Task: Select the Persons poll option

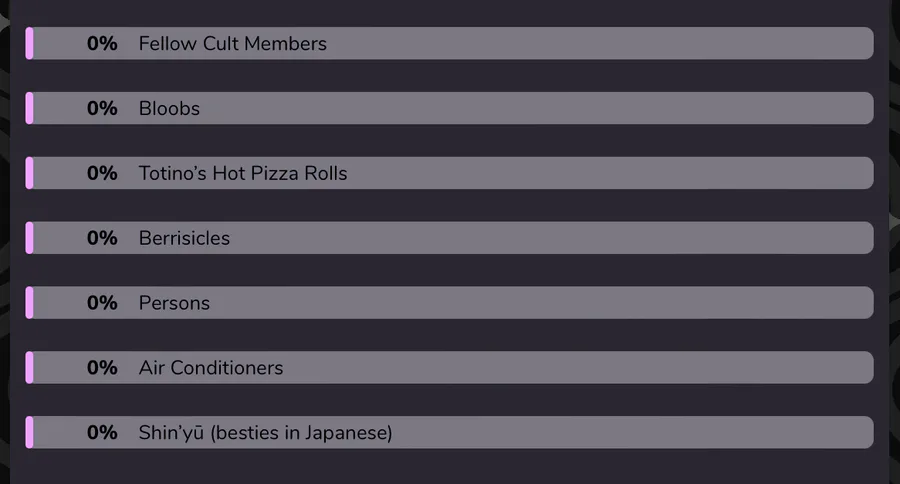Action: click(x=449, y=303)
